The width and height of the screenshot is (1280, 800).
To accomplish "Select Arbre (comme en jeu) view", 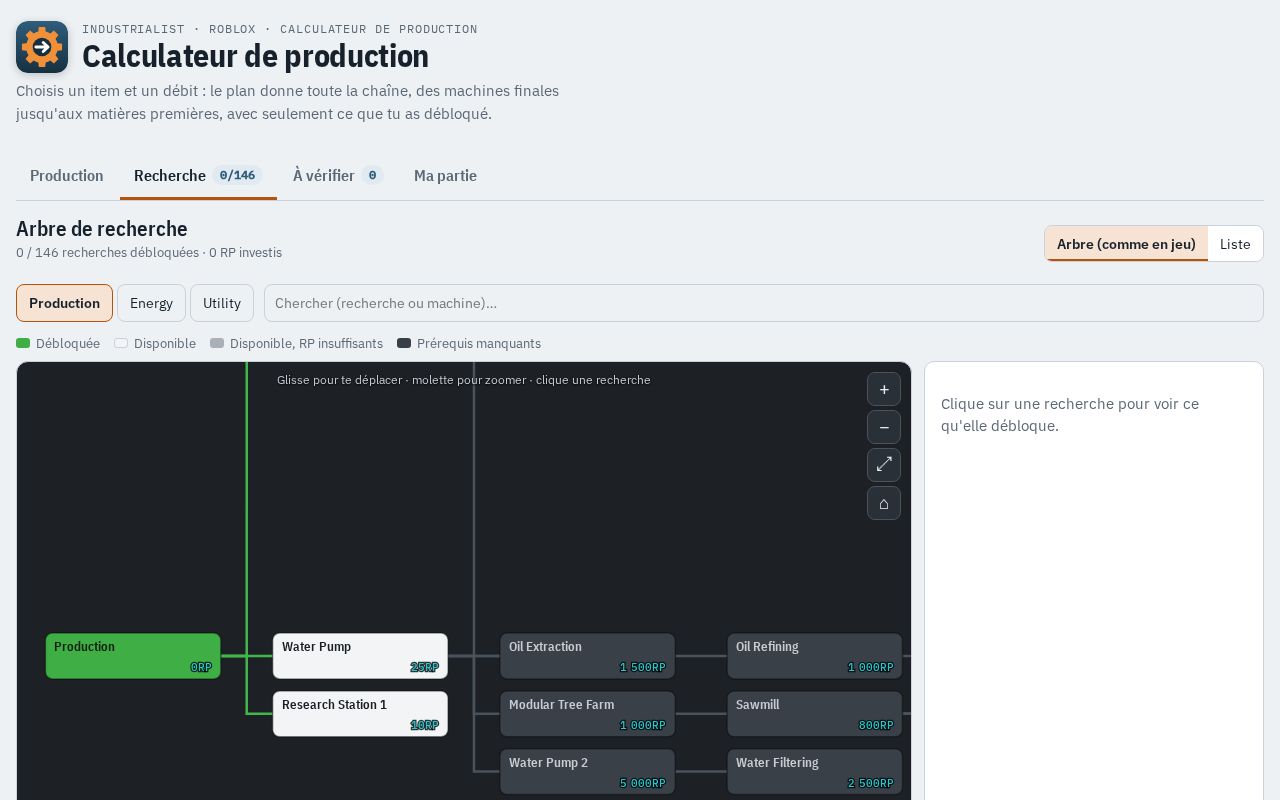I will pos(1126,244).
